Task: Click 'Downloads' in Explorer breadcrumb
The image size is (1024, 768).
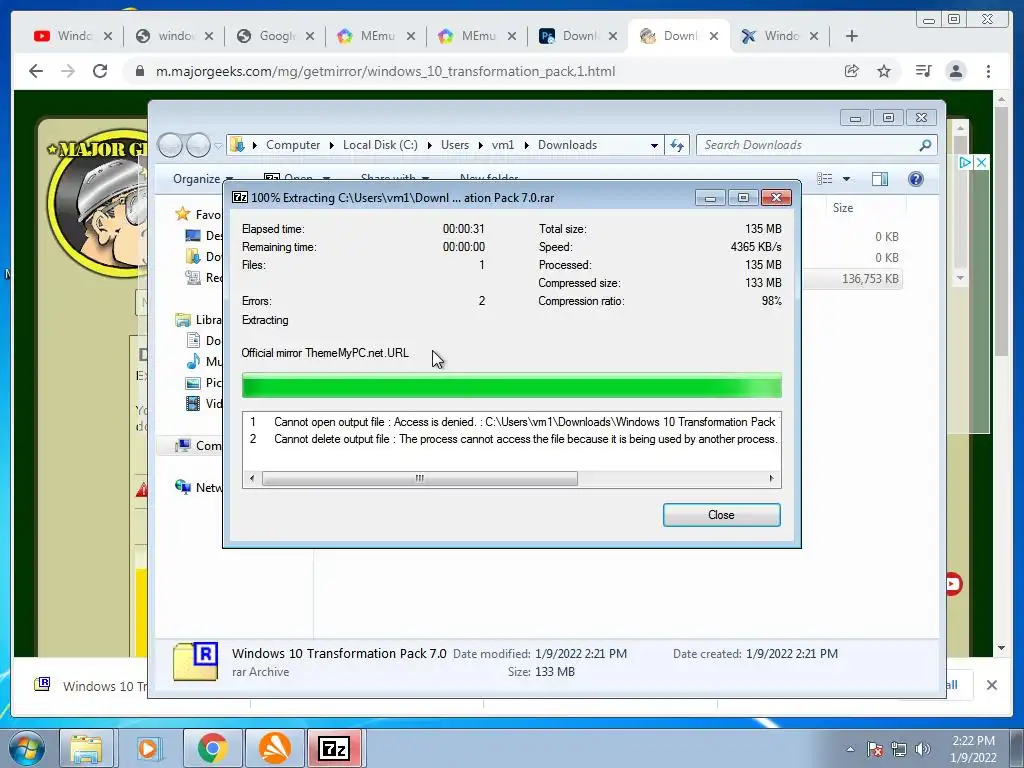Action: (x=567, y=145)
